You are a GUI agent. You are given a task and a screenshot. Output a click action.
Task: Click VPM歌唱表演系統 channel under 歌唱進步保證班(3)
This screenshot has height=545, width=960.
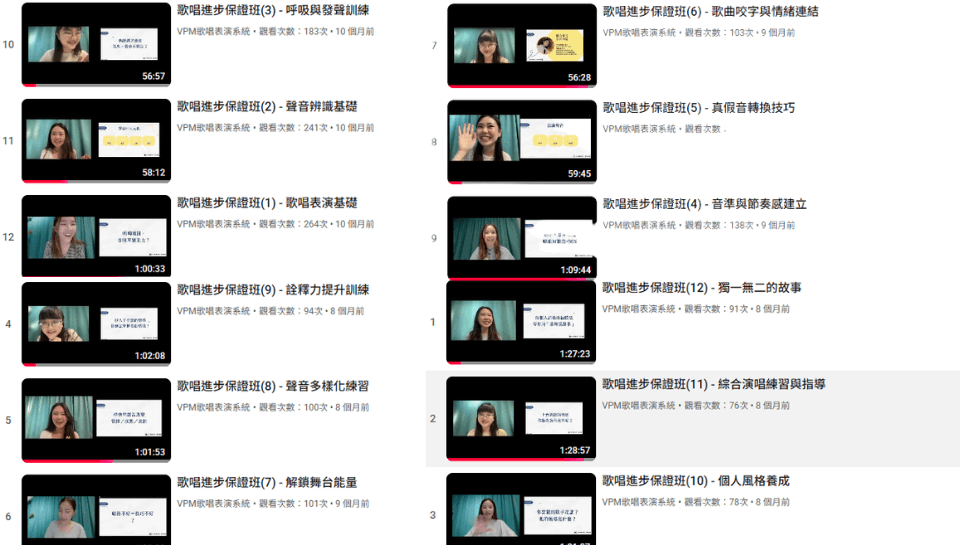click(214, 32)
